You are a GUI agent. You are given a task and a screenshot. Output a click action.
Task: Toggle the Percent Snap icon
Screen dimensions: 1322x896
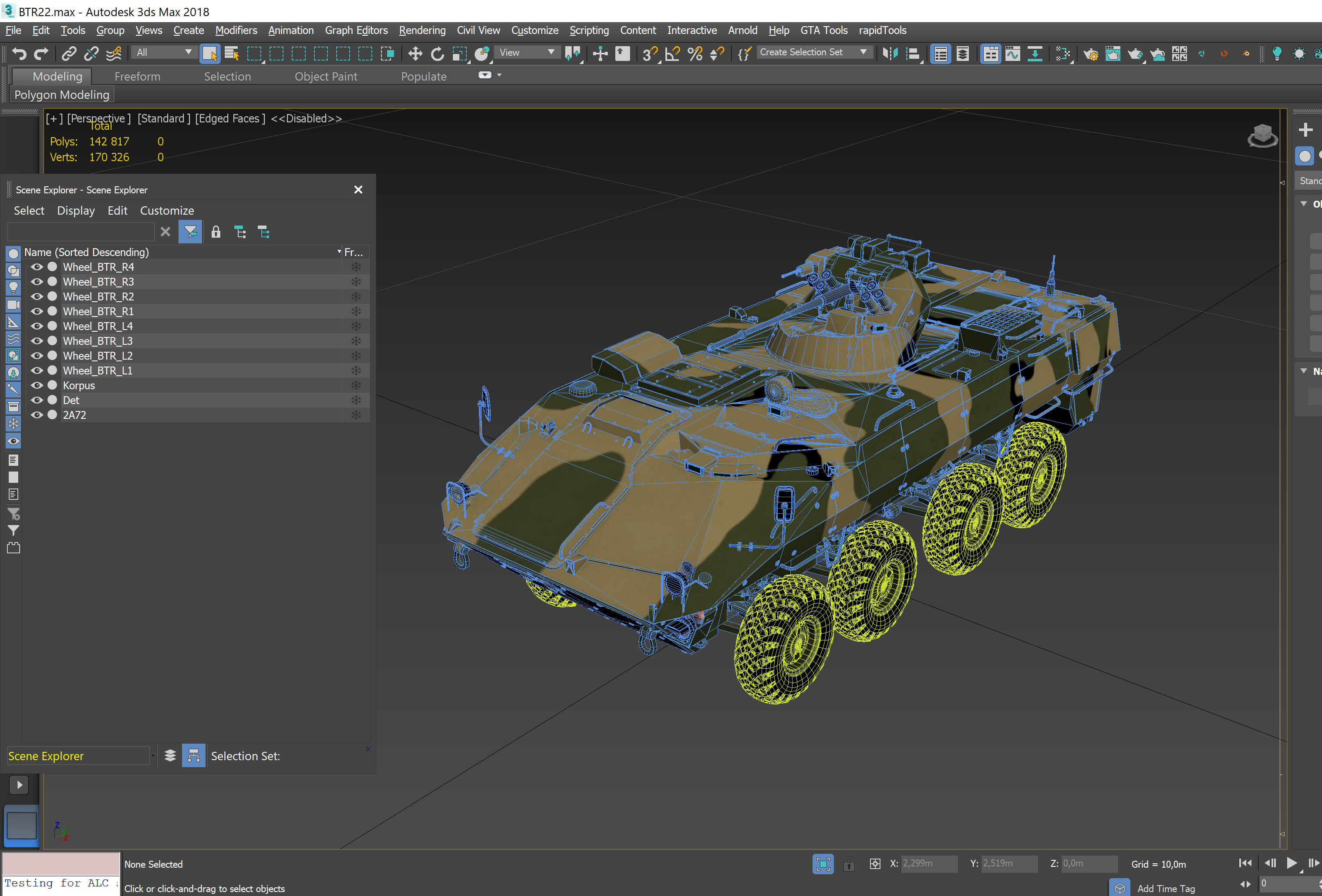[695, 54]
